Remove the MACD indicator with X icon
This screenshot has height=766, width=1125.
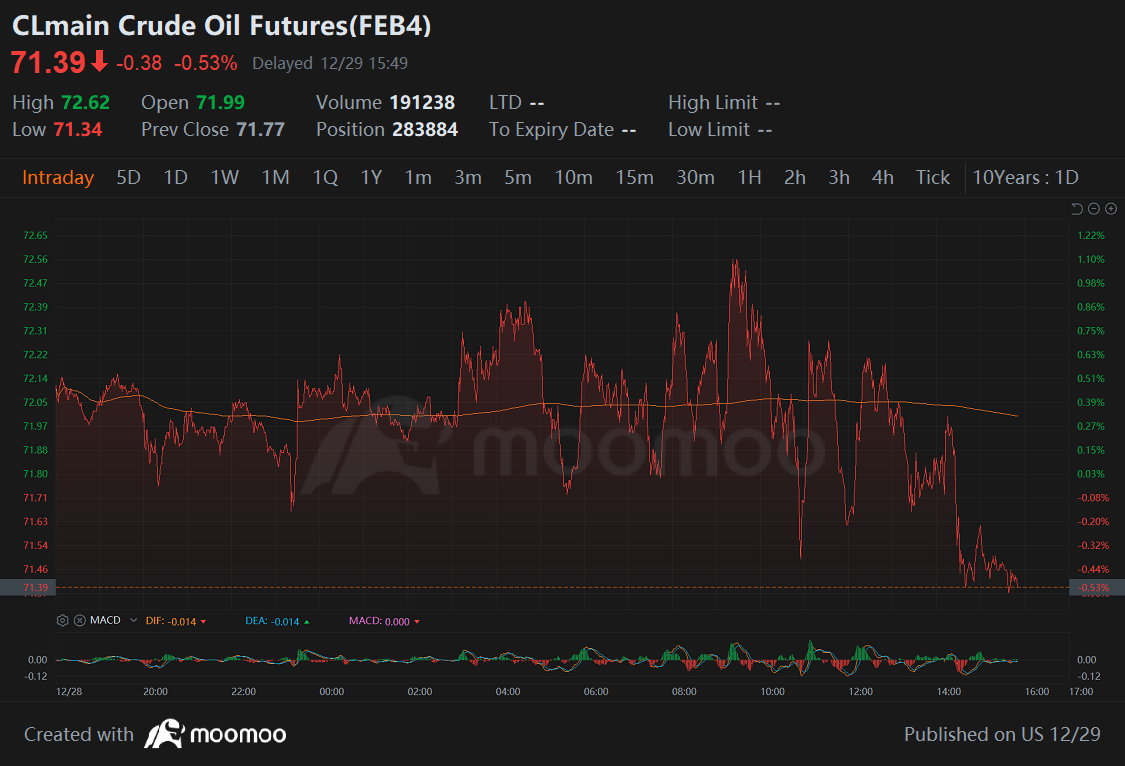click(x=80, y=621)
